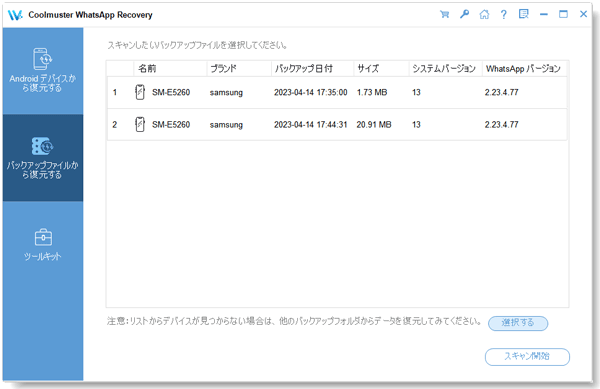Click the backup file recovery icon
This screenshot has height=389, width=600.
coord(42,146)
